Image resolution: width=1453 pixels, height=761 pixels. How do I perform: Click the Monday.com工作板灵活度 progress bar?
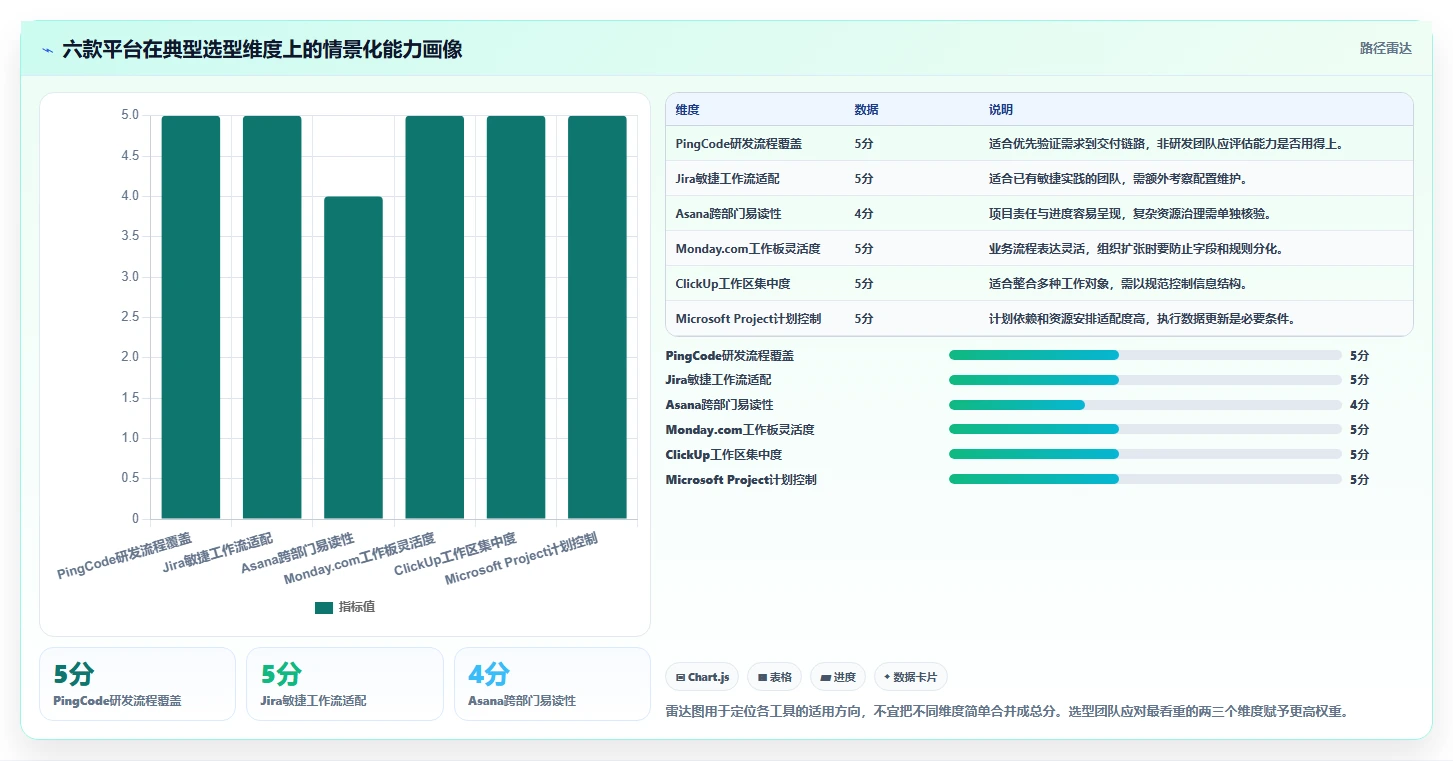pos(1145,430)
